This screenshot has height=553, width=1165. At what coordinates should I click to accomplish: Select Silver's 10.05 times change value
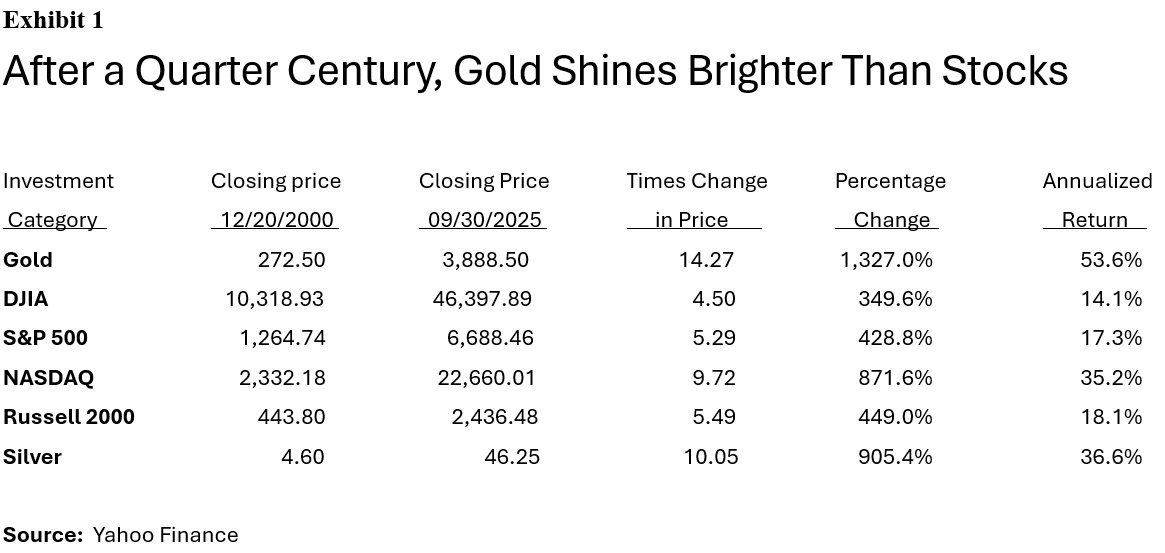[711, 457]
